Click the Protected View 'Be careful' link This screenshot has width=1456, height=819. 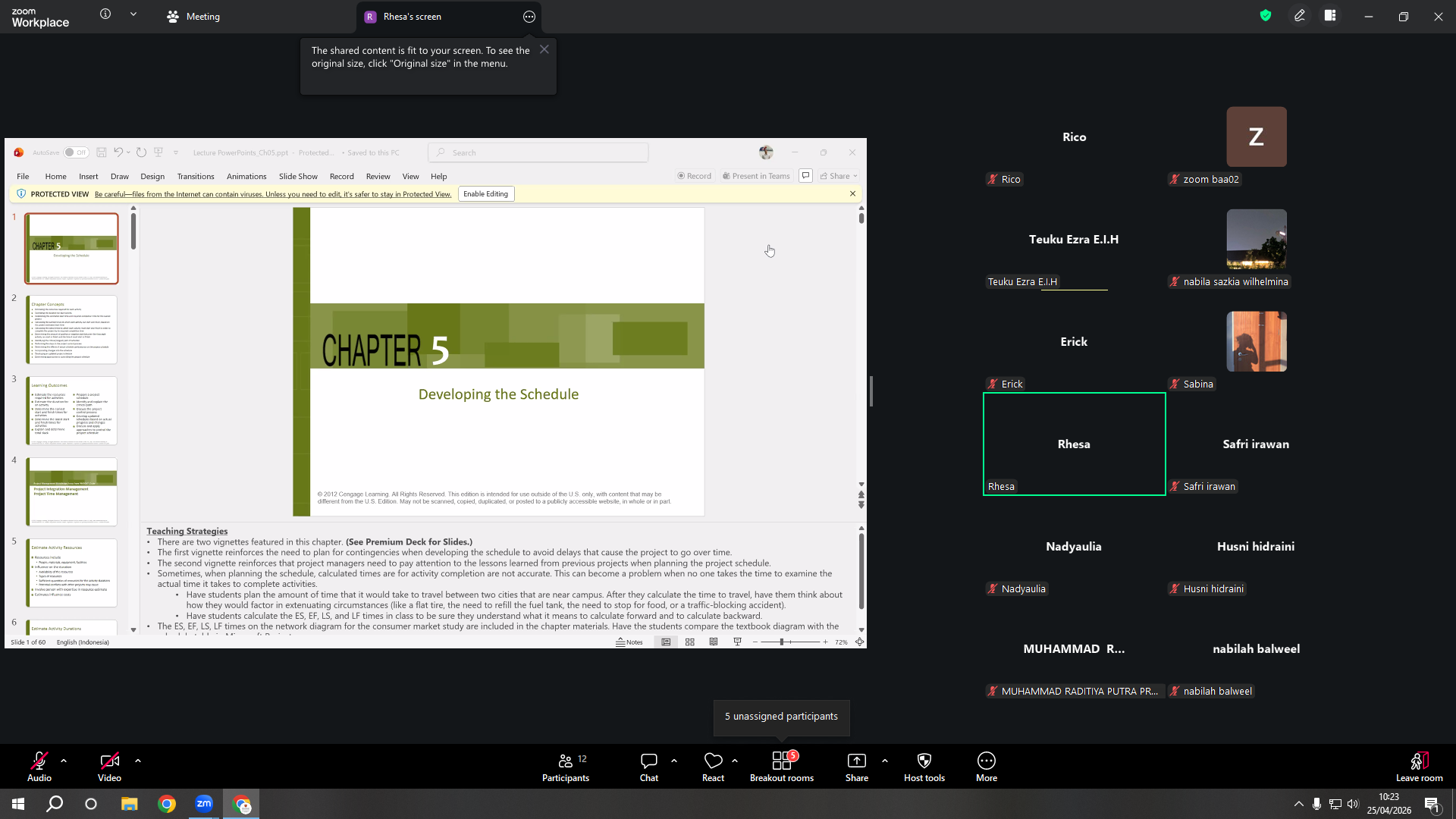point(273,194)
